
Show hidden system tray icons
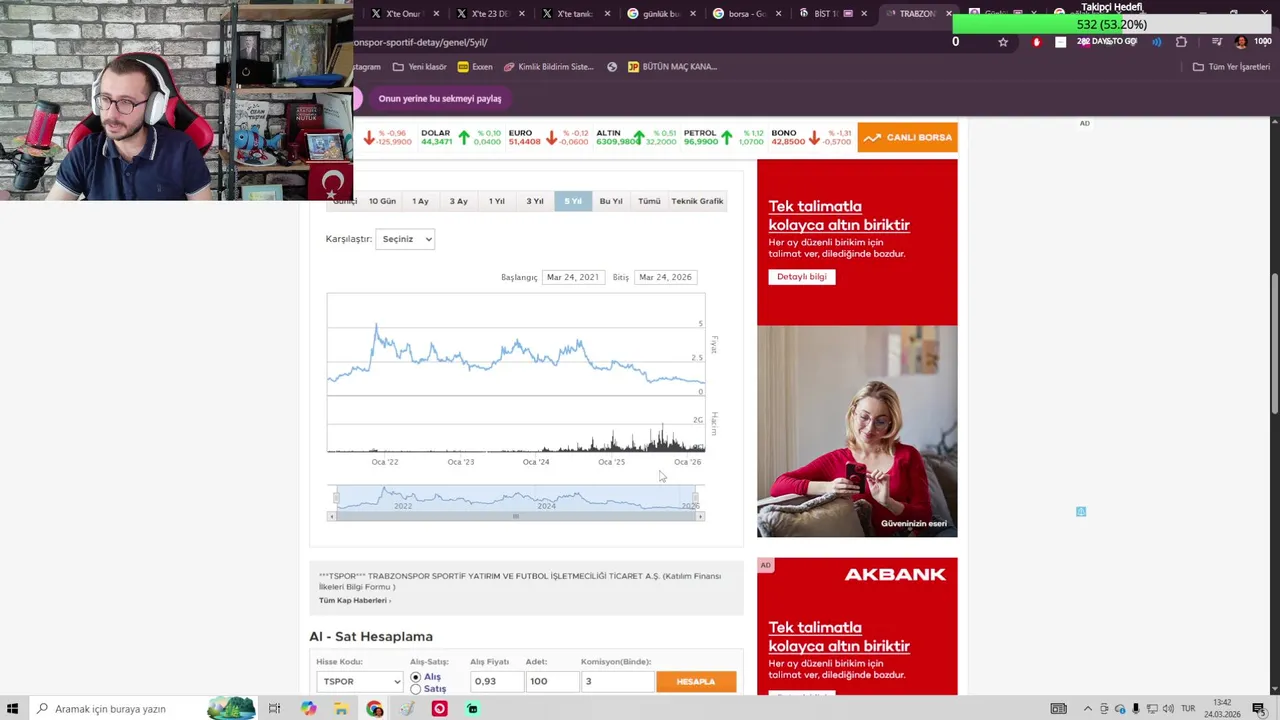point(1088,709)
